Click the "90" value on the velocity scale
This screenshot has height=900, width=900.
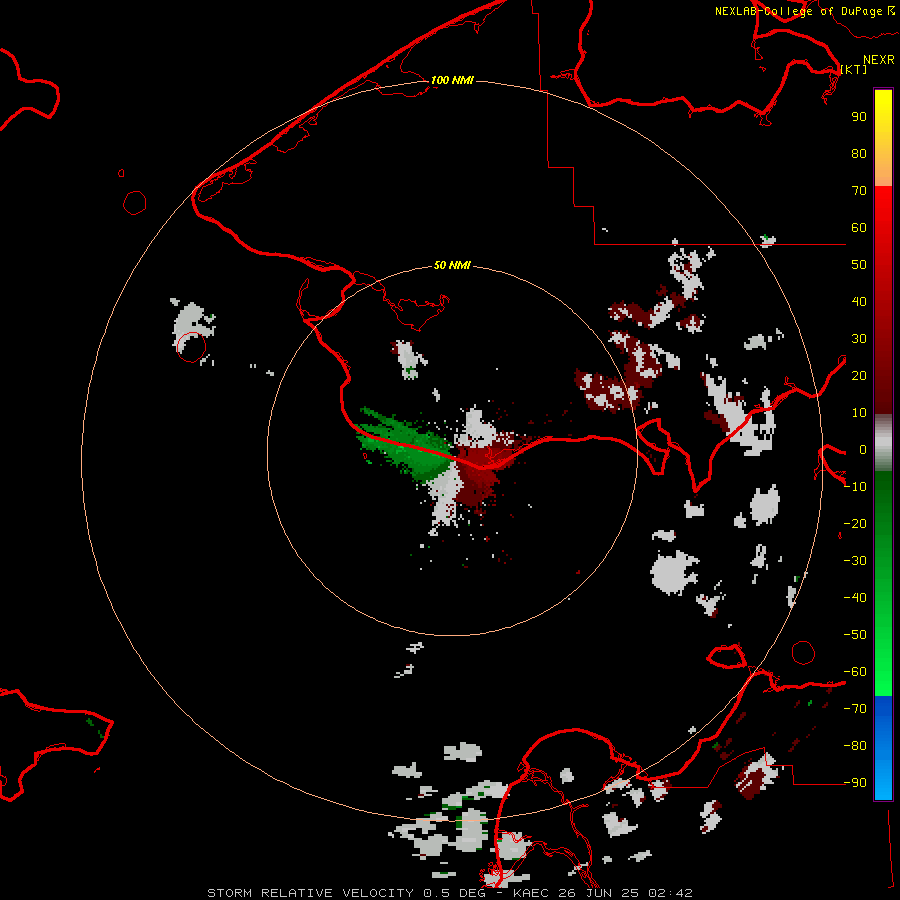pos(859,117)
